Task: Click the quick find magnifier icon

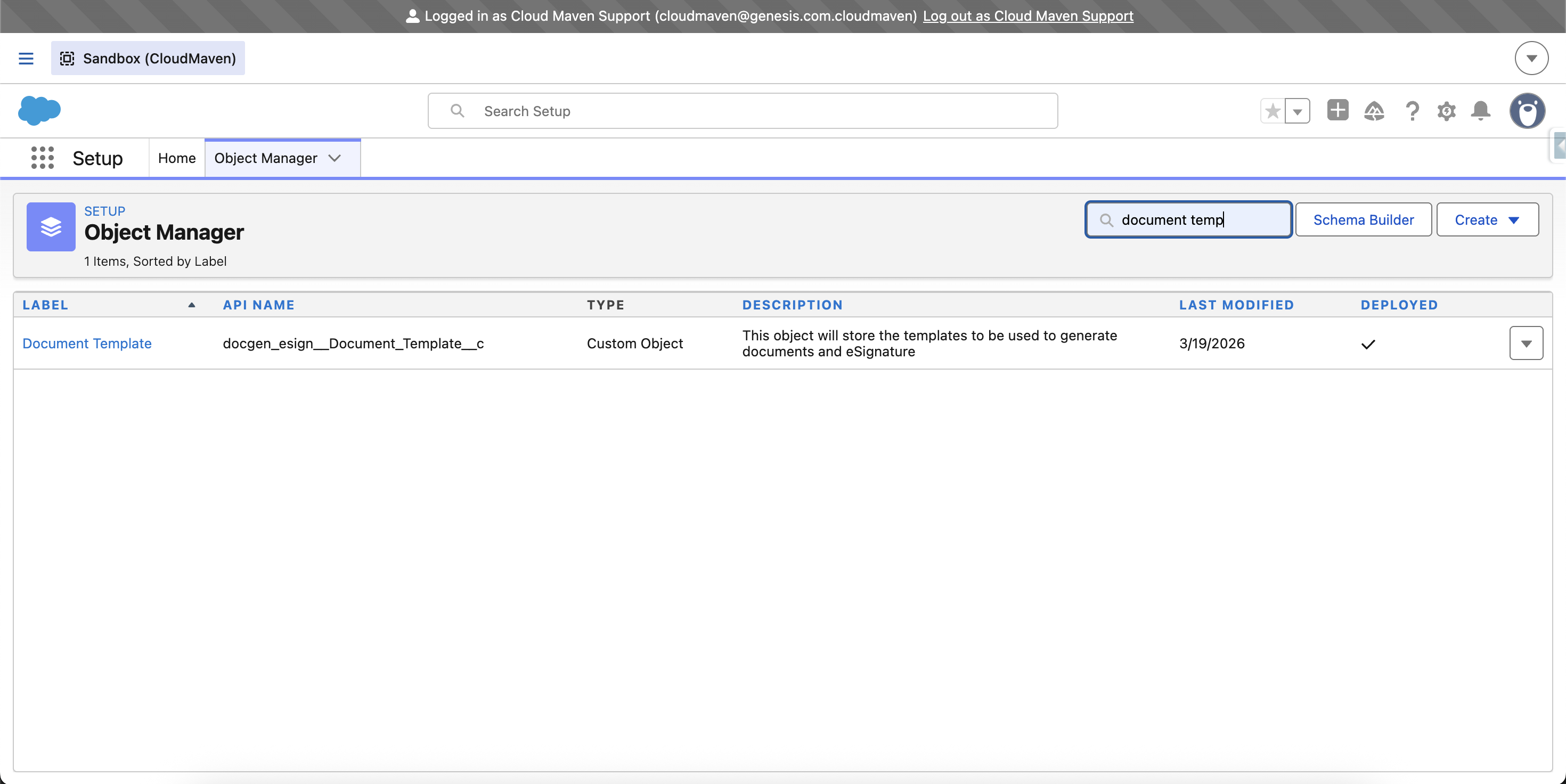Action: coord(1106,220)
